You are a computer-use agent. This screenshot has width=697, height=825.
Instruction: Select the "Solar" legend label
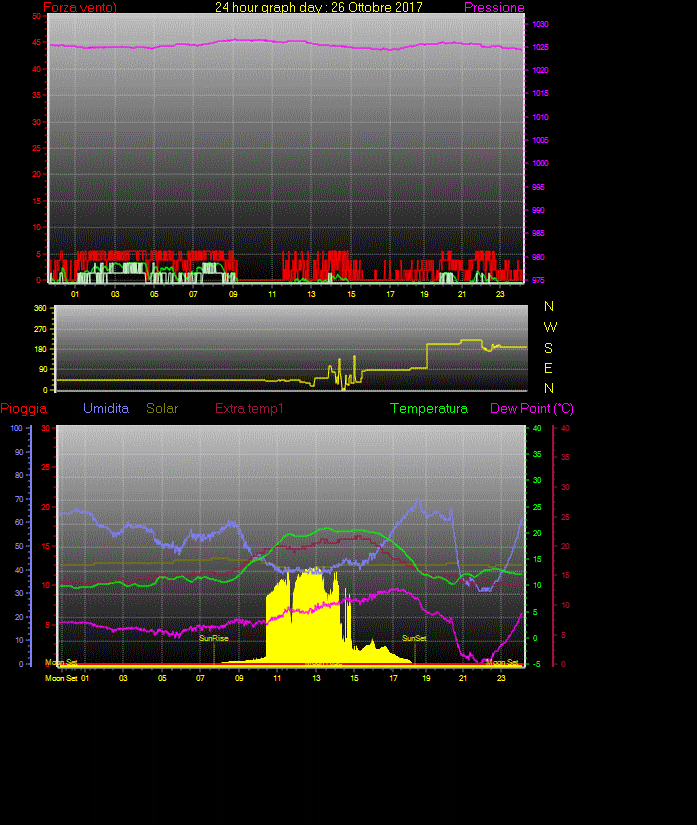163,409
